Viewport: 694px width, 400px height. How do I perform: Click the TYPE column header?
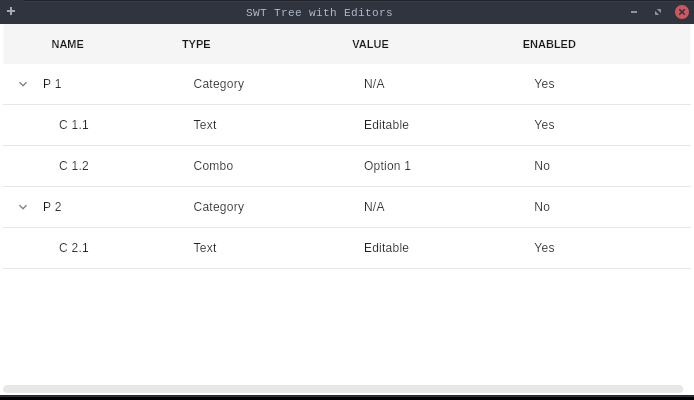[196, 44]
